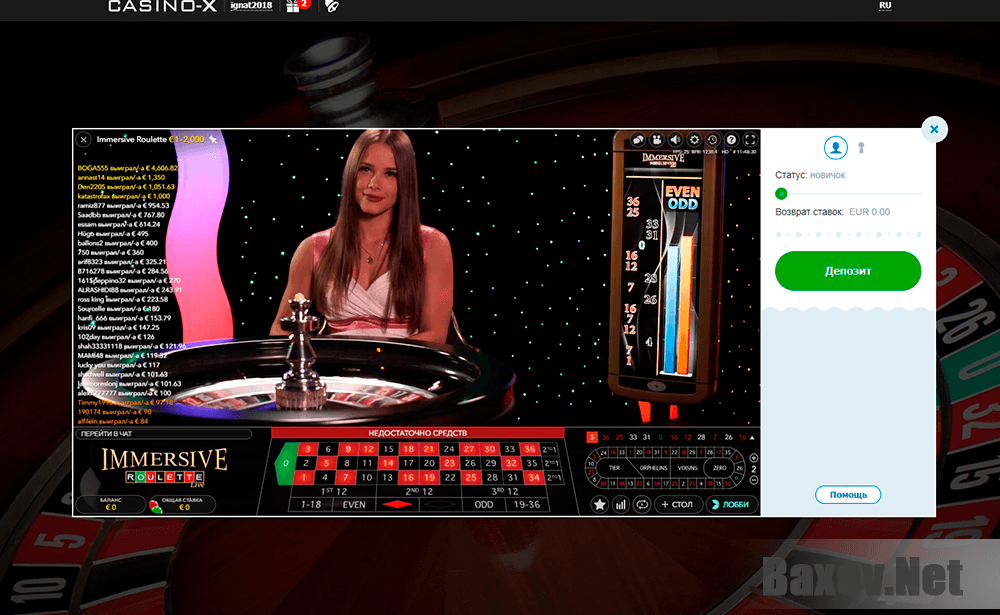Open the statistics bar chart icon
This screenshot has height=615, width=1000.
pyautogui.click(x=621, y=504)
